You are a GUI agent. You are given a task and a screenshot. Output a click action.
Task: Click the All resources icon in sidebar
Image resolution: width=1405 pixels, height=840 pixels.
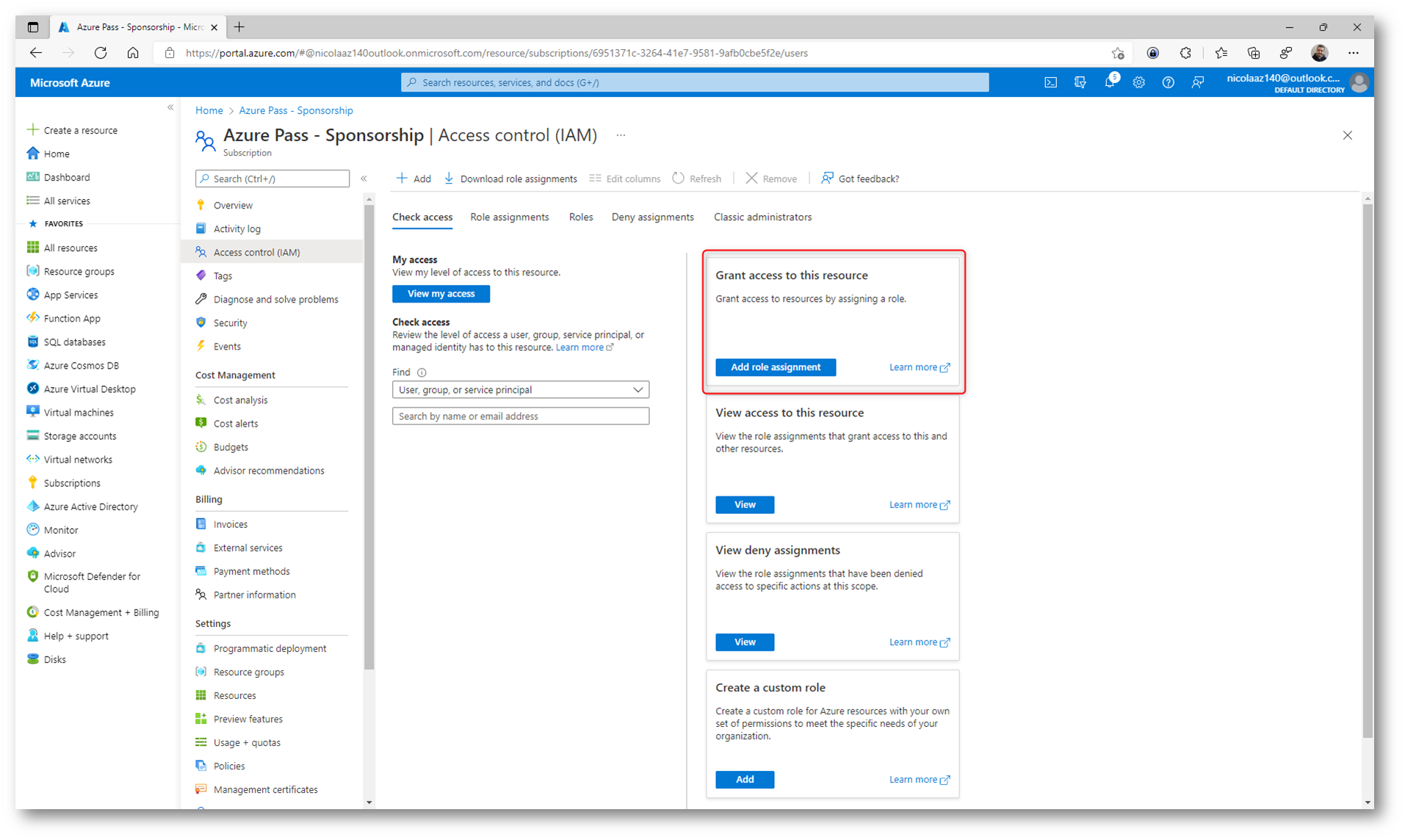point(33,247)
